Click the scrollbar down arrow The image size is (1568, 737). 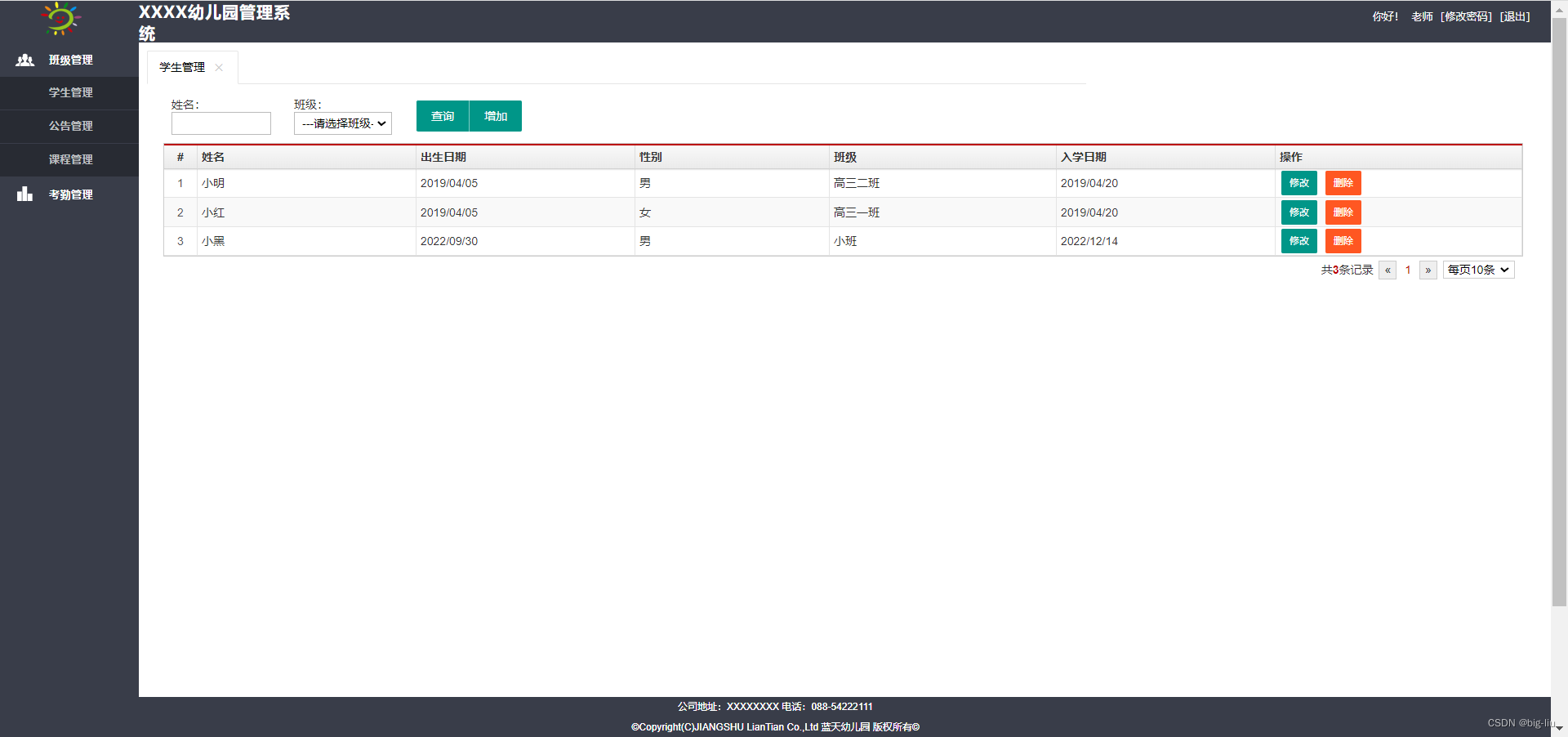pos(1559,729)
